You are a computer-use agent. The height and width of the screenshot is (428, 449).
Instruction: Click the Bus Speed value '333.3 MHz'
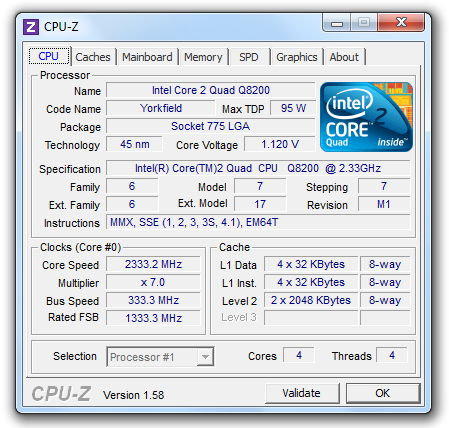[x=153, y=300]
